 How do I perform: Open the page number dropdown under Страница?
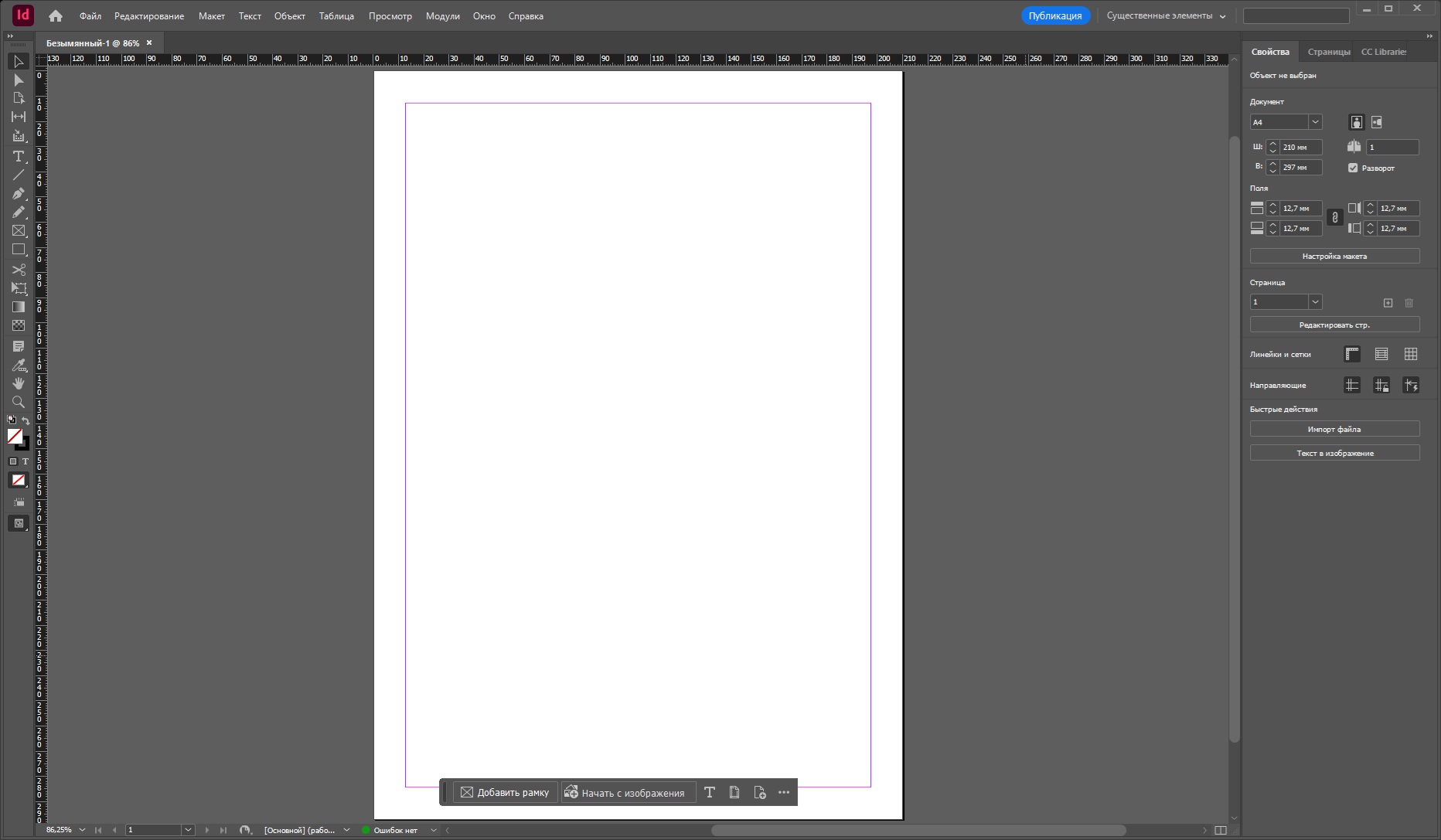(1315, 302)
